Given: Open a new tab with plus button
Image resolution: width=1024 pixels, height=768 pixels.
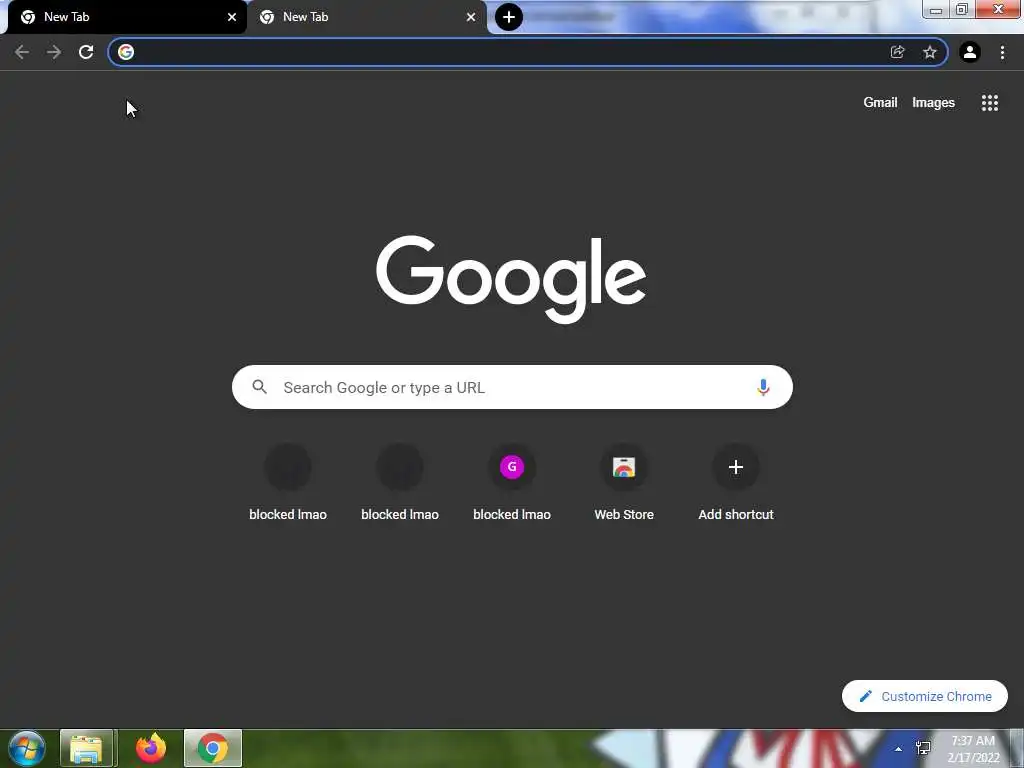Looking at the screenshot, I should (509, 17).
